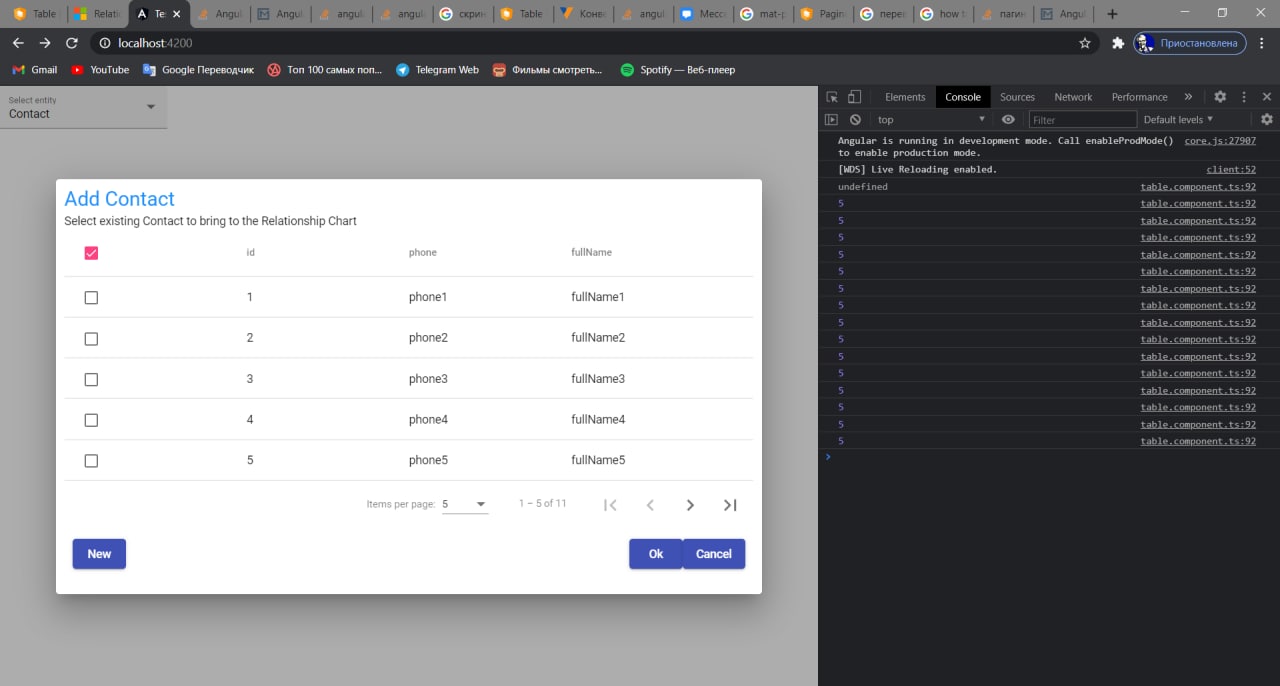Open a new browser tab

coord(1112,14)
